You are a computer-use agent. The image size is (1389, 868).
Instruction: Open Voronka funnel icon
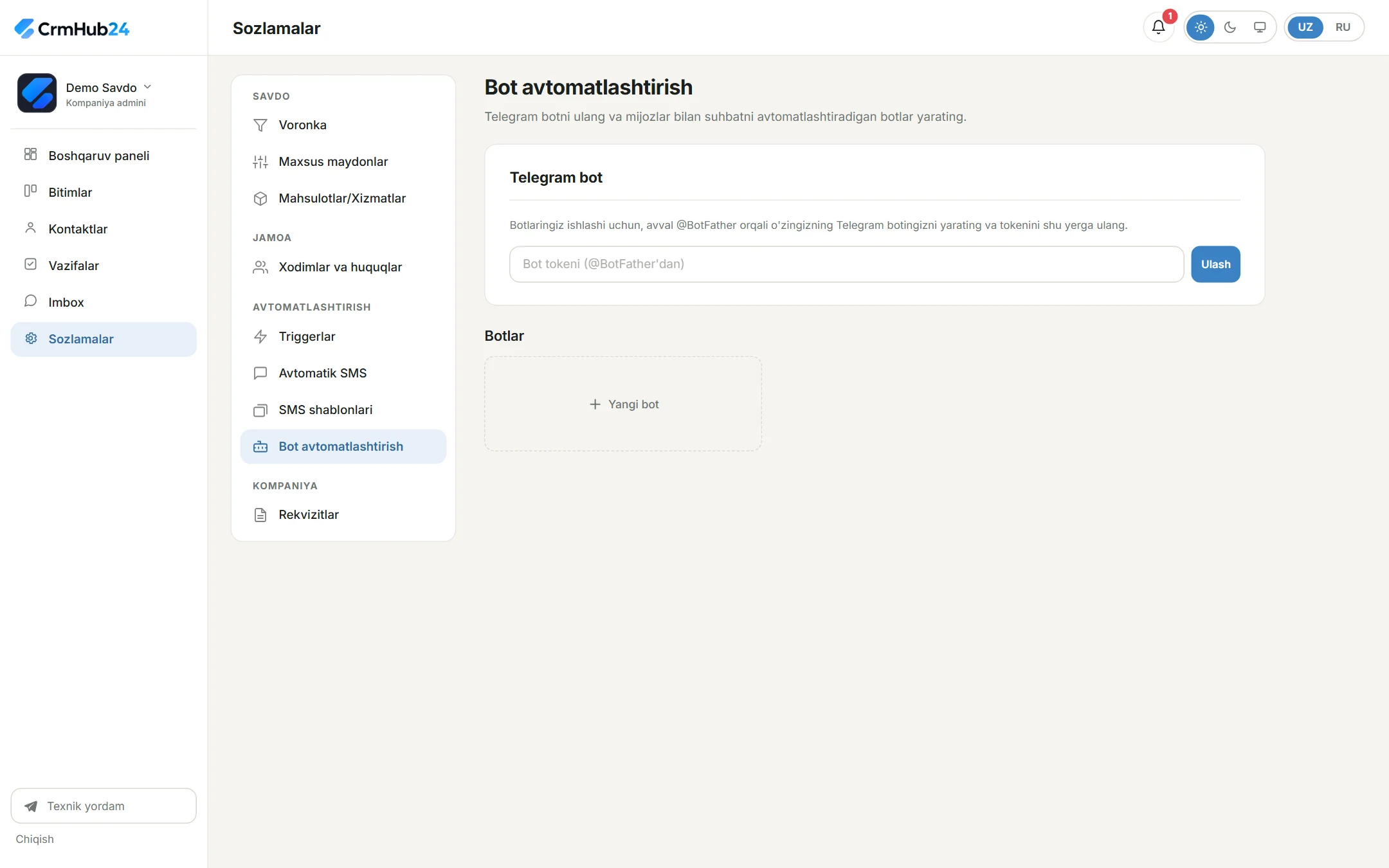point(260,125)
